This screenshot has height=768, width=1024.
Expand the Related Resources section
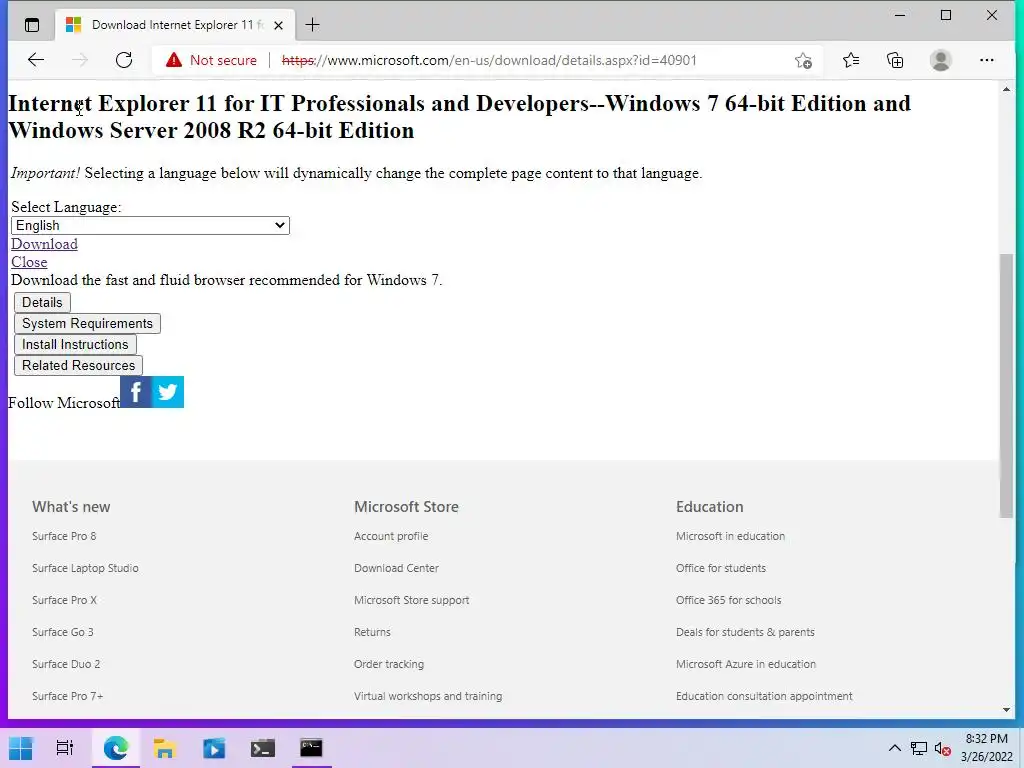tap(78, 365)
